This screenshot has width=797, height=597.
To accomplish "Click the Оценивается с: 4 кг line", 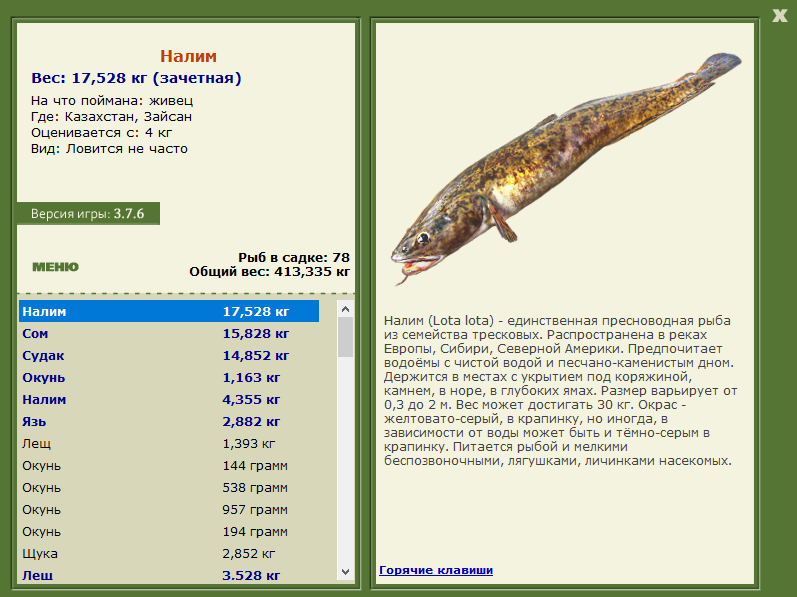I will (102, 133).
